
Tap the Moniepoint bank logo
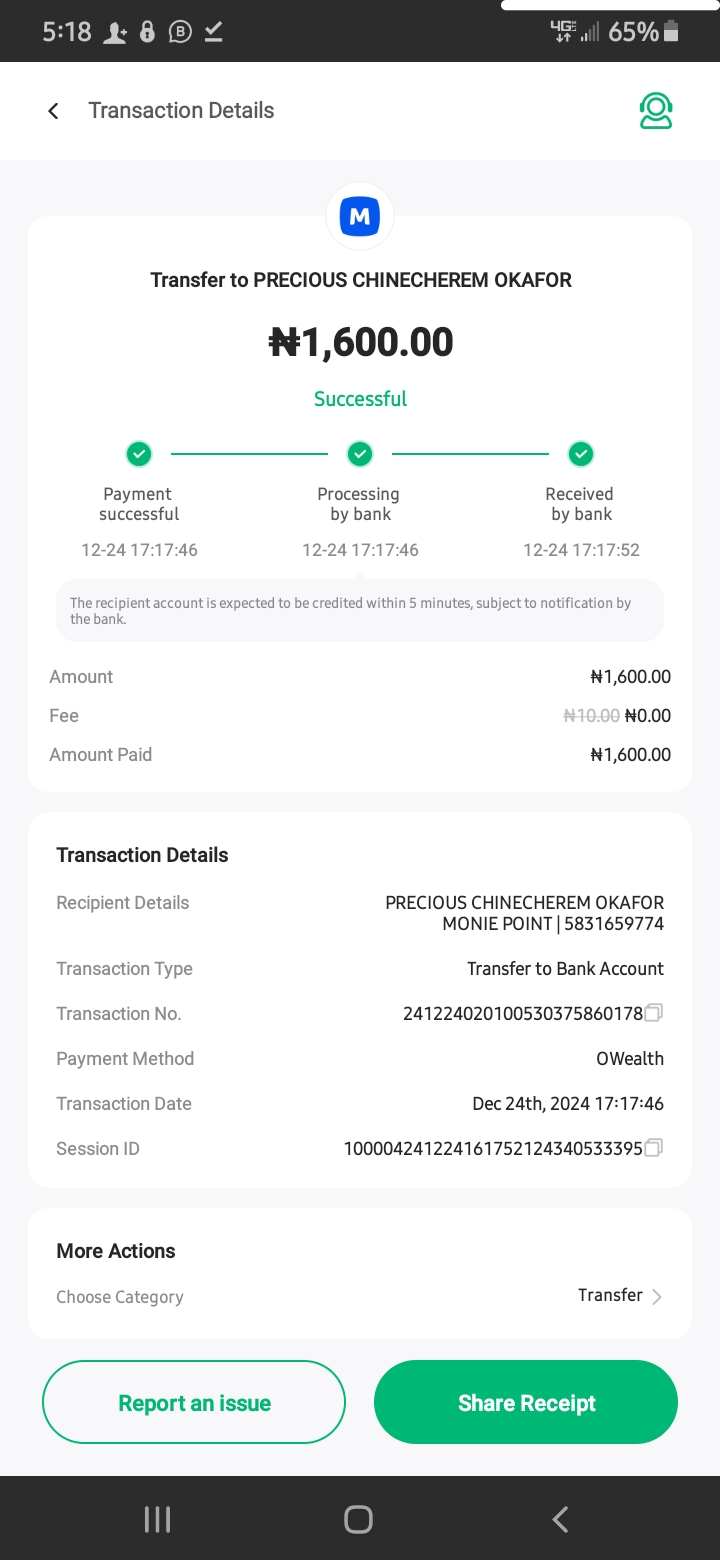coord(360,216)
